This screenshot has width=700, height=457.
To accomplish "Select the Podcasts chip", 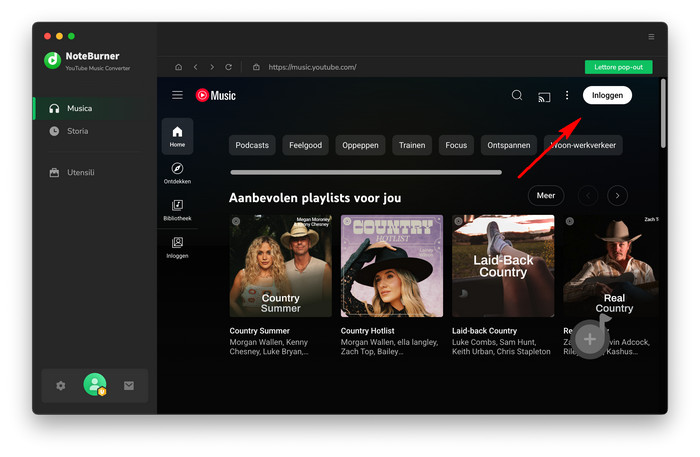I will 252,145.
